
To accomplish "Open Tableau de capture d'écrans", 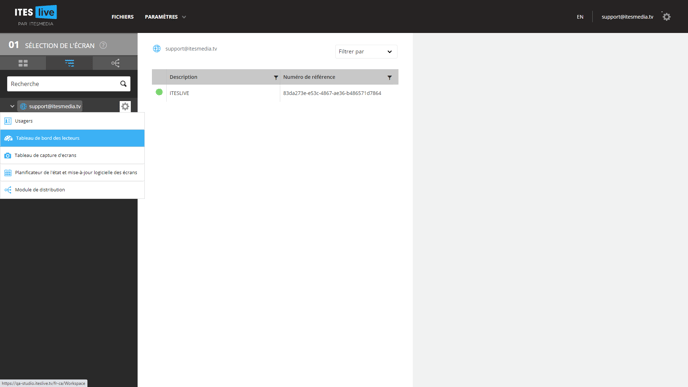I will coord(72,155).
